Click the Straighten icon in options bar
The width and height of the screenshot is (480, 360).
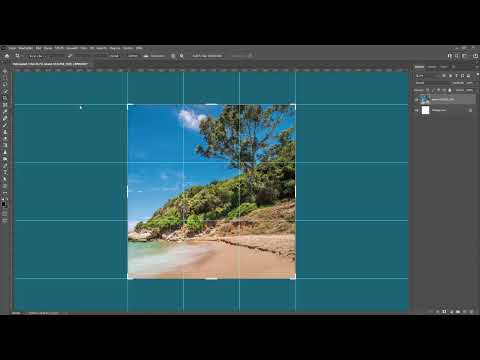click(146, 56)
